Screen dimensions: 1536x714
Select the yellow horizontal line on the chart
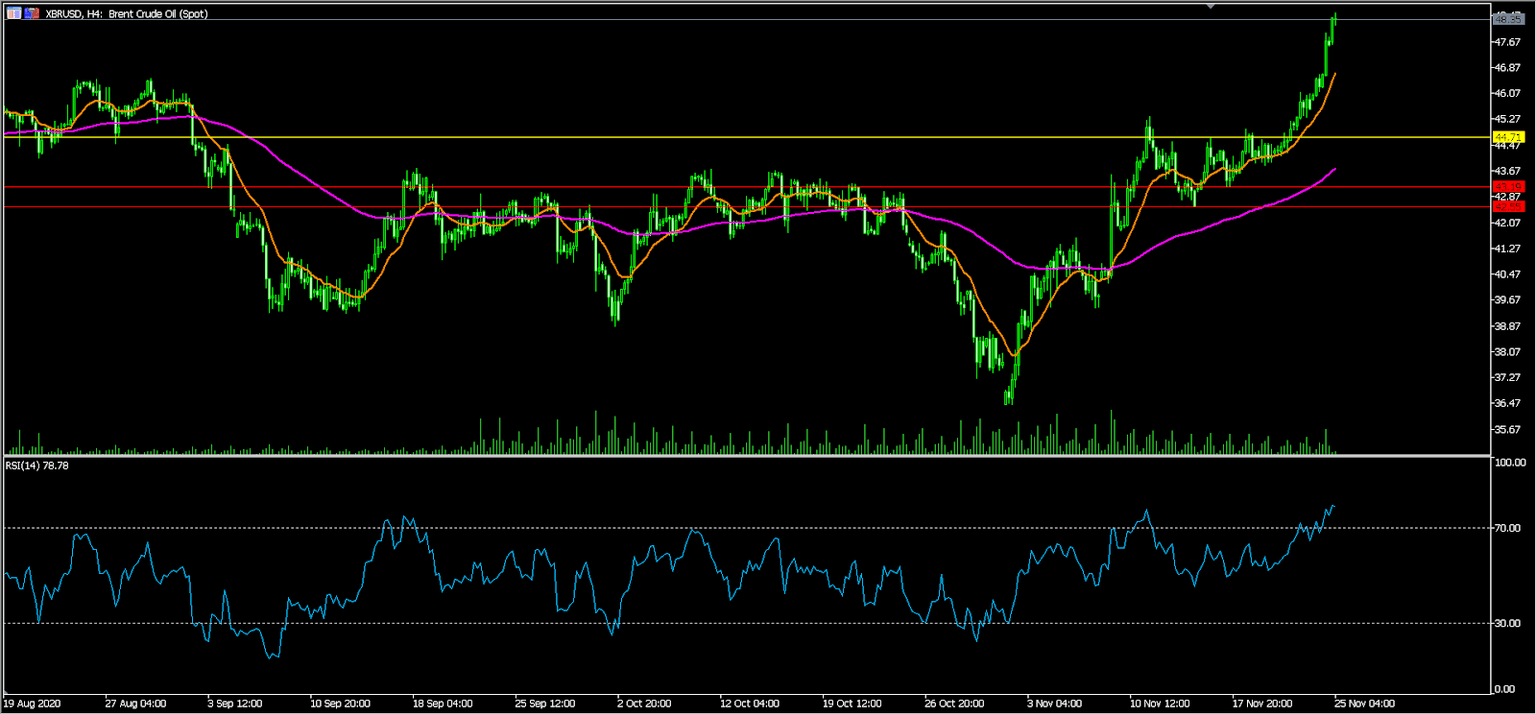(700, 137)
